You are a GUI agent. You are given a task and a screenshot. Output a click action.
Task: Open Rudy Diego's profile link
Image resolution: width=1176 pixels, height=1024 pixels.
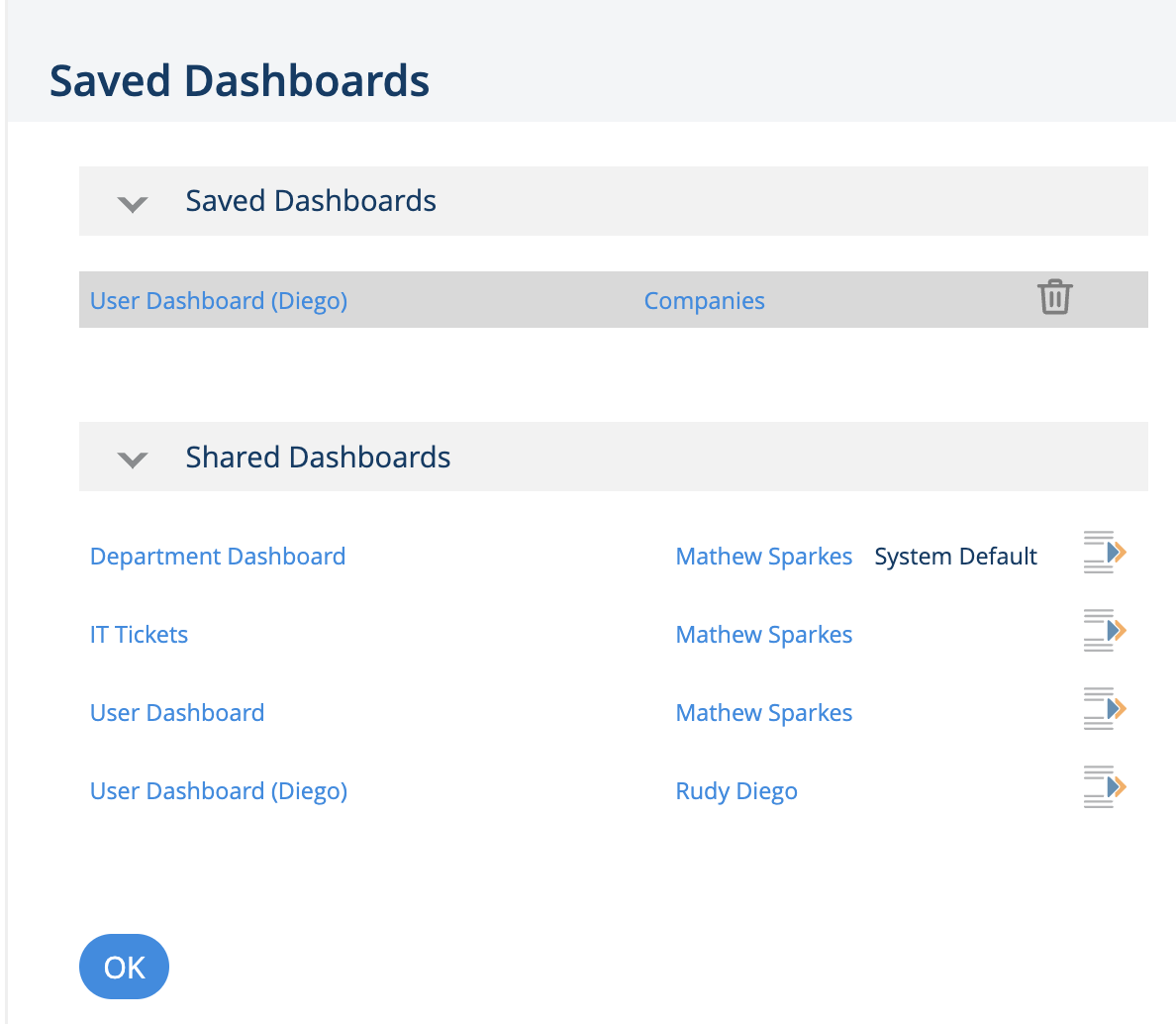point(736,790)
